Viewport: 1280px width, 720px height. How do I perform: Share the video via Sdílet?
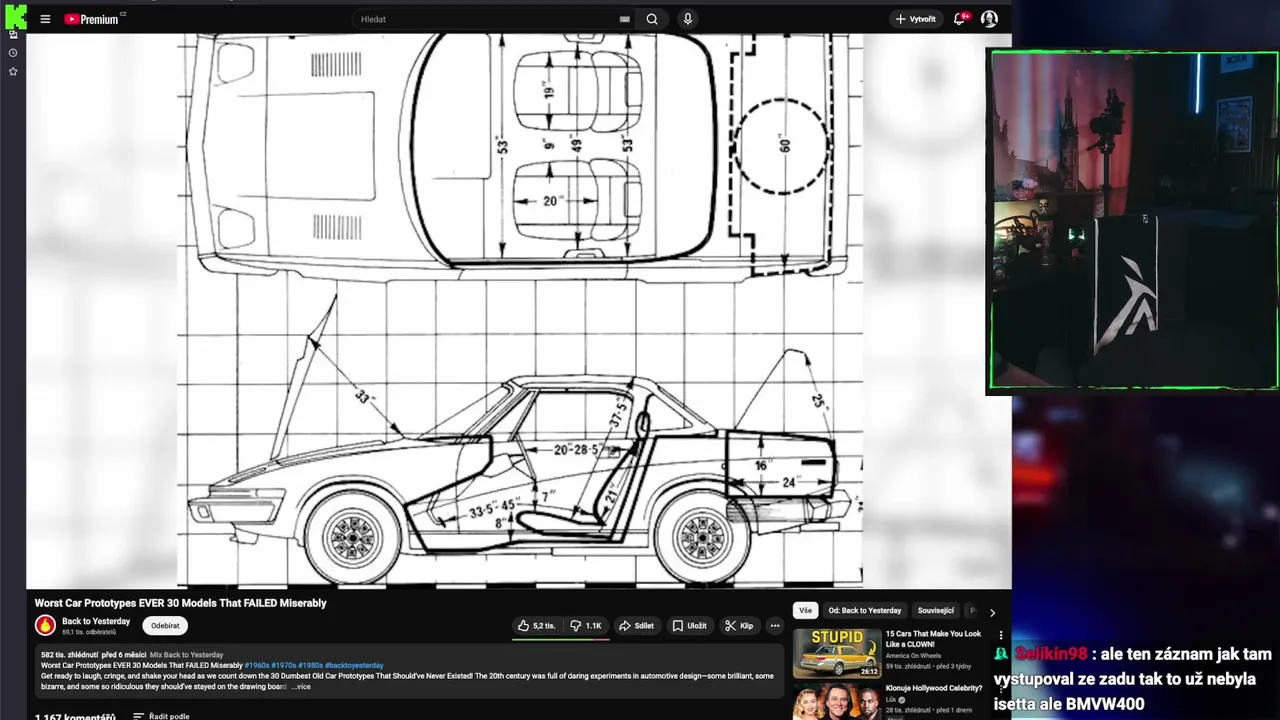click(x=636, y=626)
